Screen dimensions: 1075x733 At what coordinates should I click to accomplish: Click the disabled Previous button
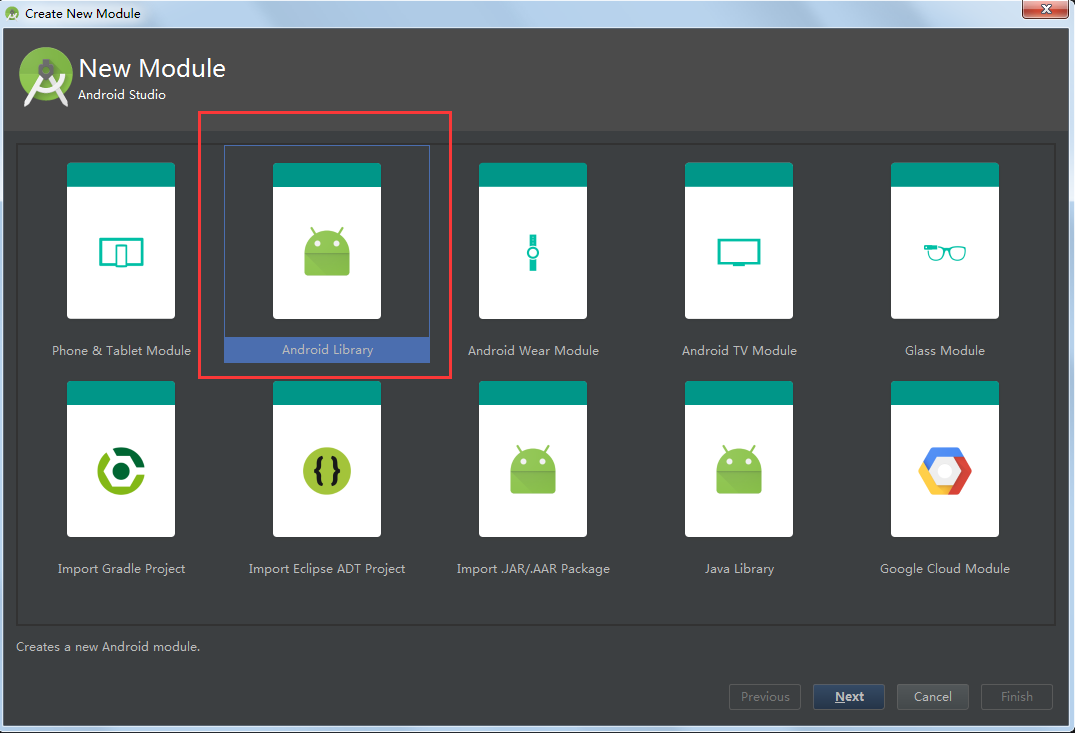click(765, 697)
